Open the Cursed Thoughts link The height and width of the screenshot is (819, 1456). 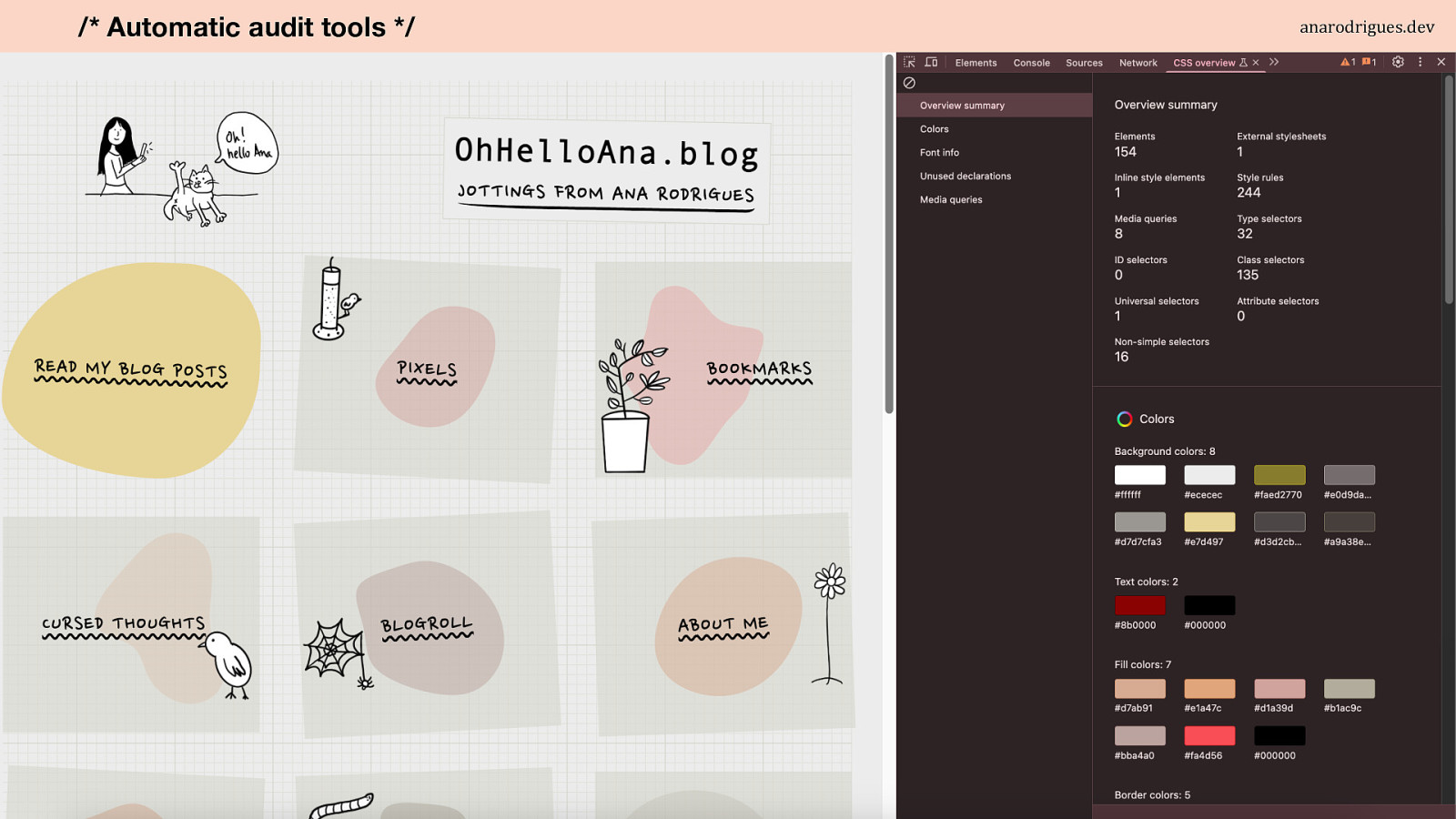pyautogui.click(x=124, y=625)
